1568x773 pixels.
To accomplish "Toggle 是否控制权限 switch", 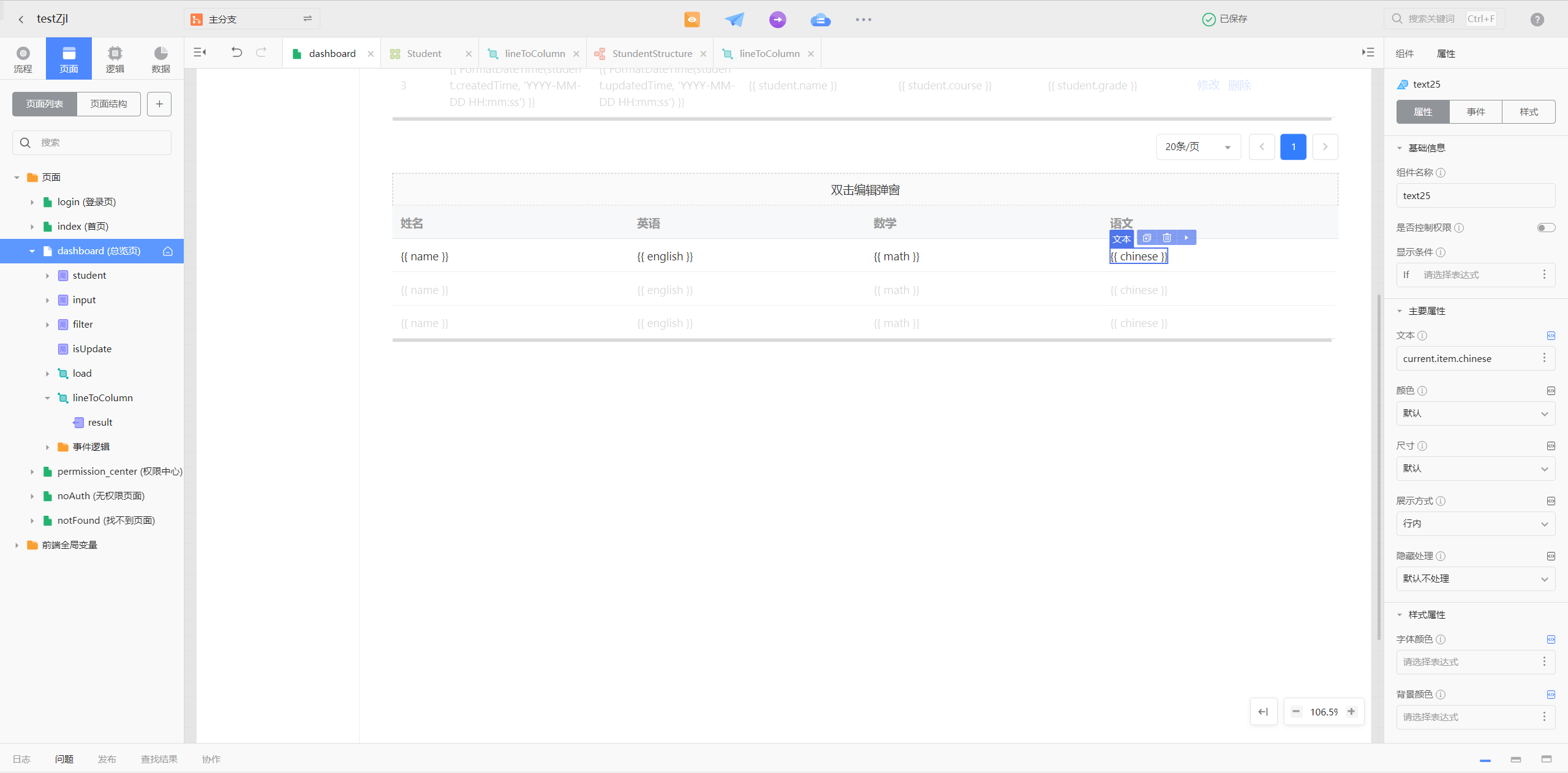I will pos(1546,228).
